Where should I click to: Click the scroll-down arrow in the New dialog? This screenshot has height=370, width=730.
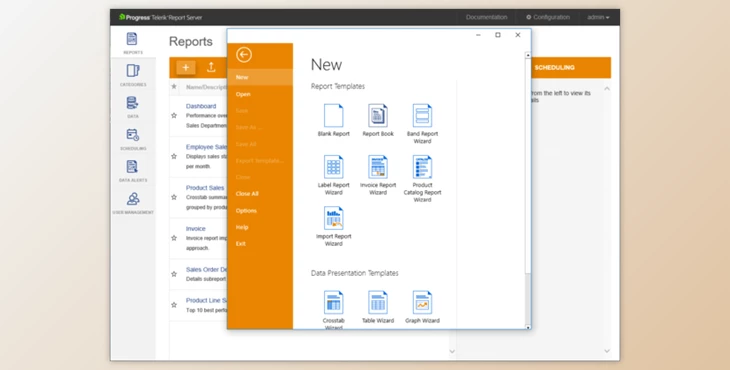(528, 327)
